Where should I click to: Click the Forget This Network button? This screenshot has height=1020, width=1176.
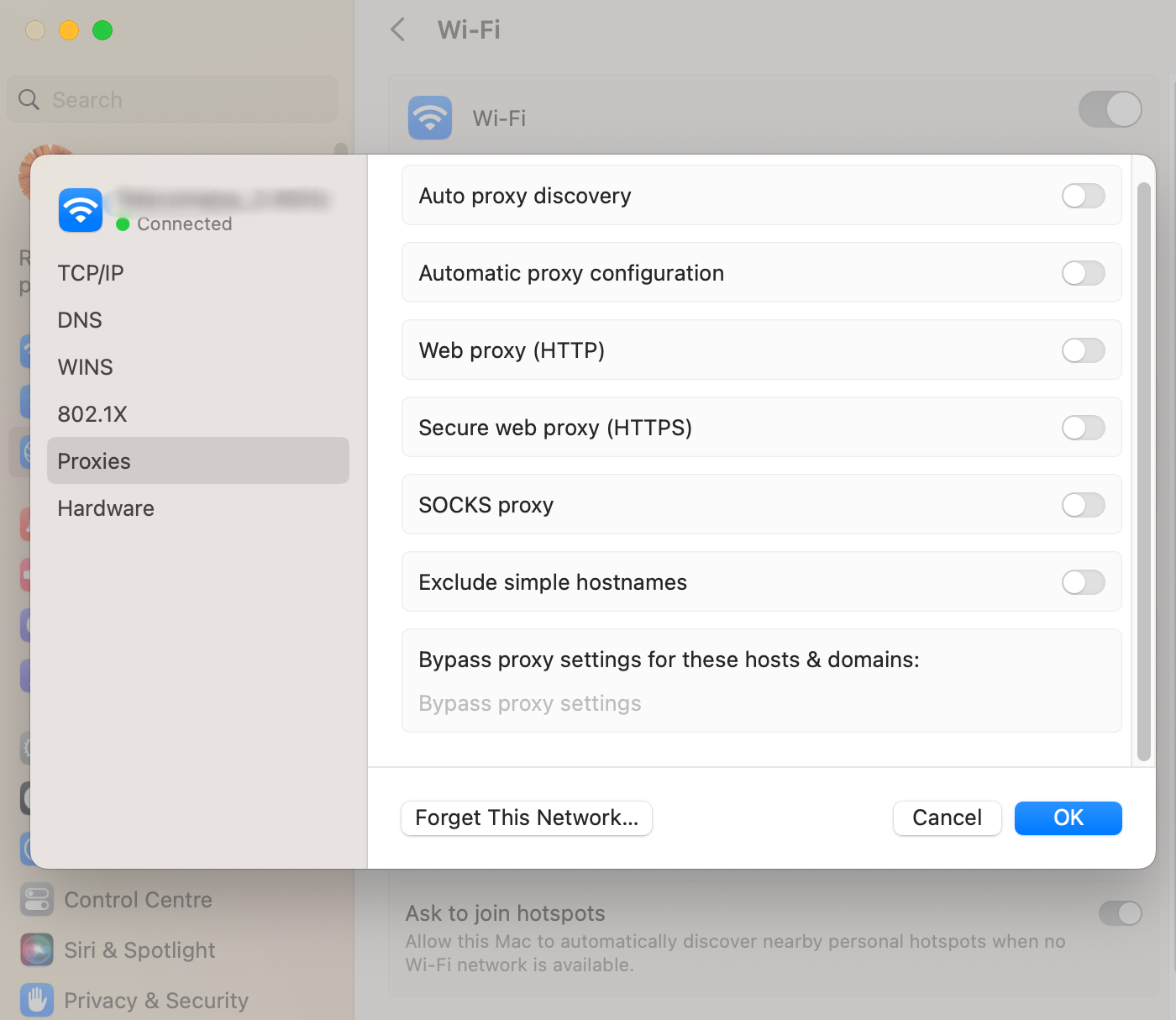527,818
